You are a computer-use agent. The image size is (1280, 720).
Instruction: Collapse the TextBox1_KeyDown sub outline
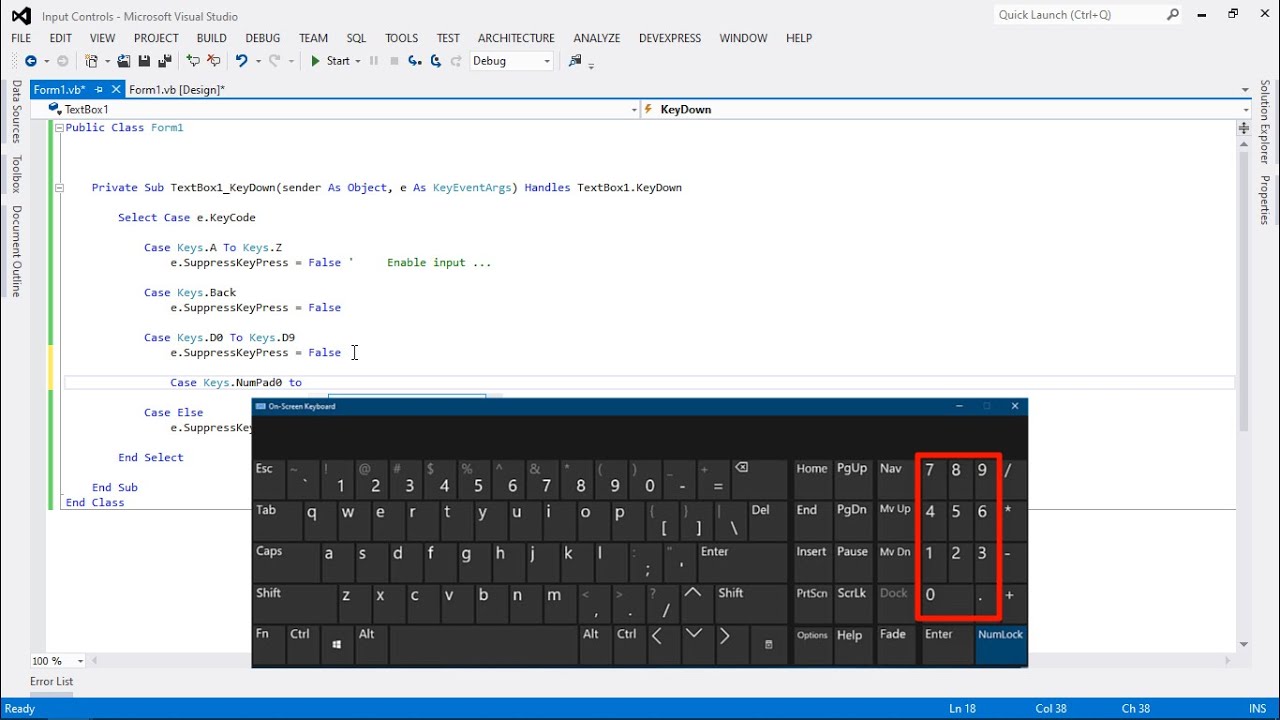59,188
